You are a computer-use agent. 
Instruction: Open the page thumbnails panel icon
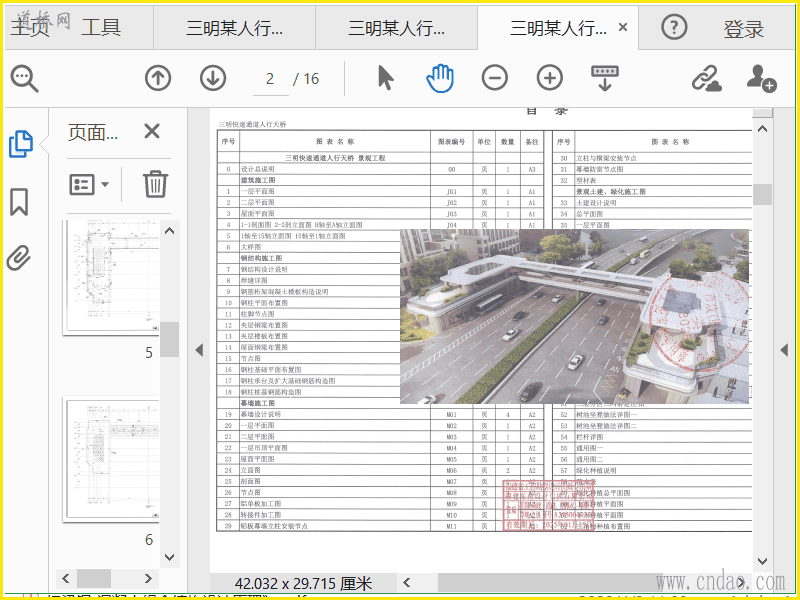pos(20,144)
